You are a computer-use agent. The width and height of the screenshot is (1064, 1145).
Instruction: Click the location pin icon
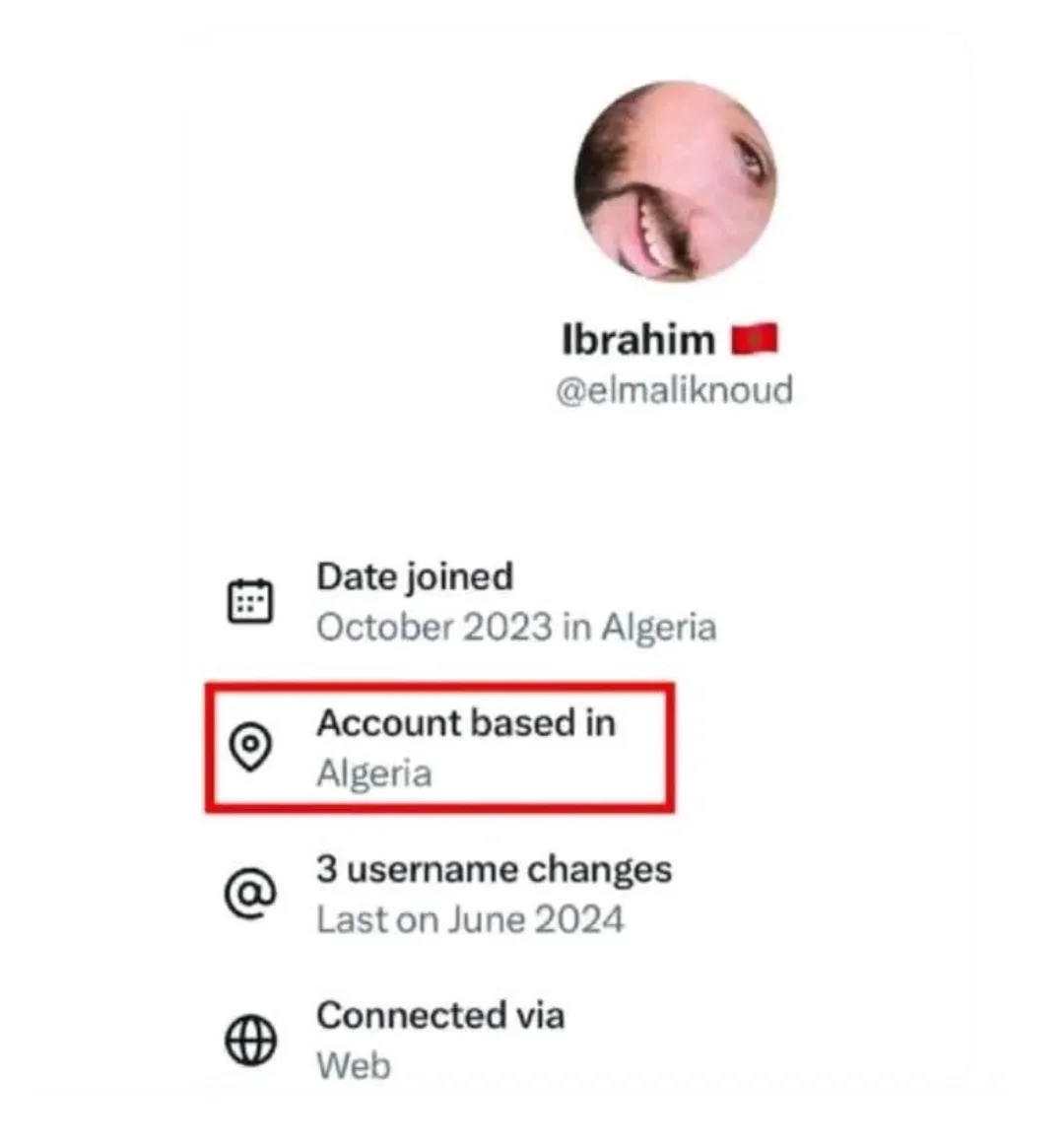[x=250, y=746]
